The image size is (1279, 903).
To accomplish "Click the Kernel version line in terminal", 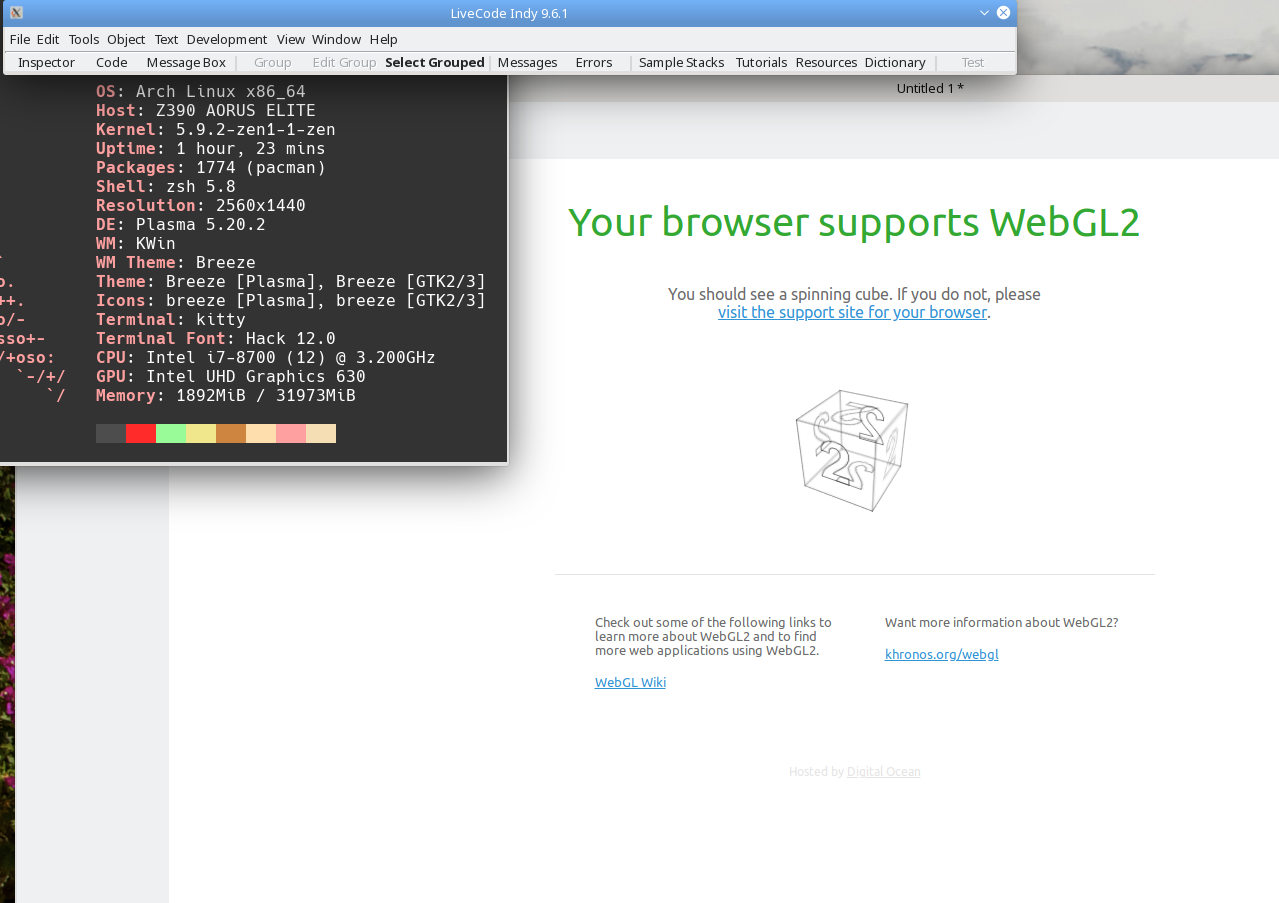I will pos(216,129).
